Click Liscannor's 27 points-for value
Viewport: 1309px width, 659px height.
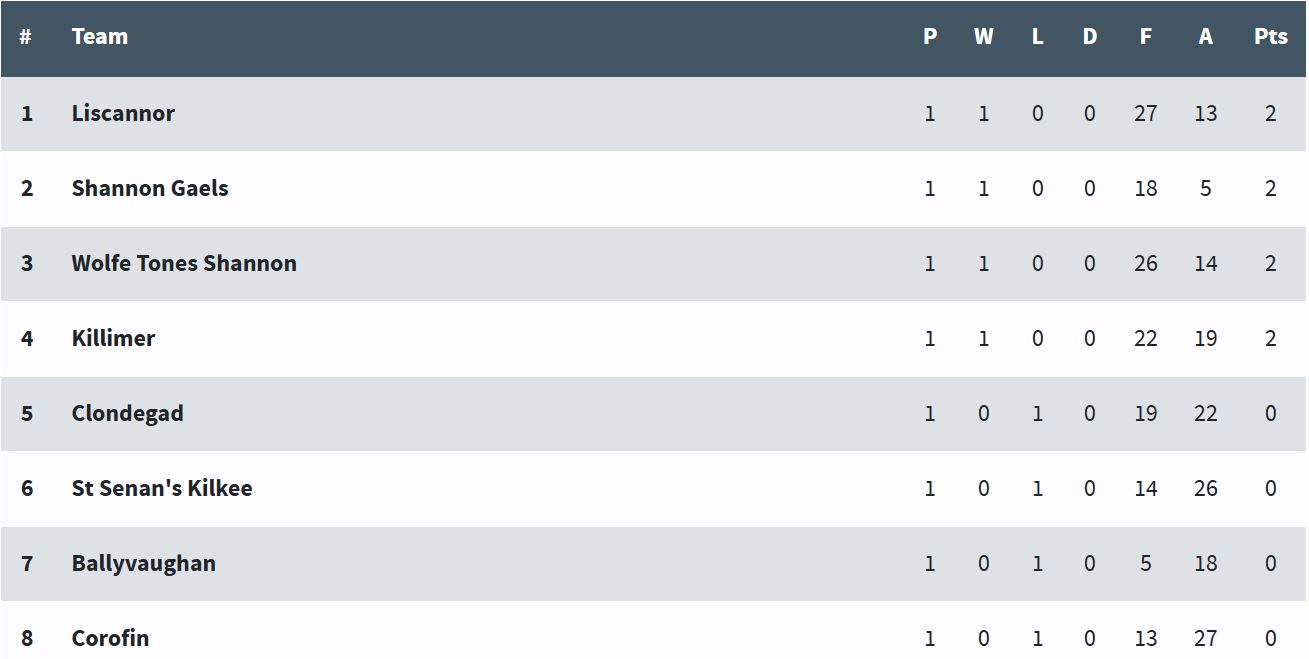coord(1146,114)
